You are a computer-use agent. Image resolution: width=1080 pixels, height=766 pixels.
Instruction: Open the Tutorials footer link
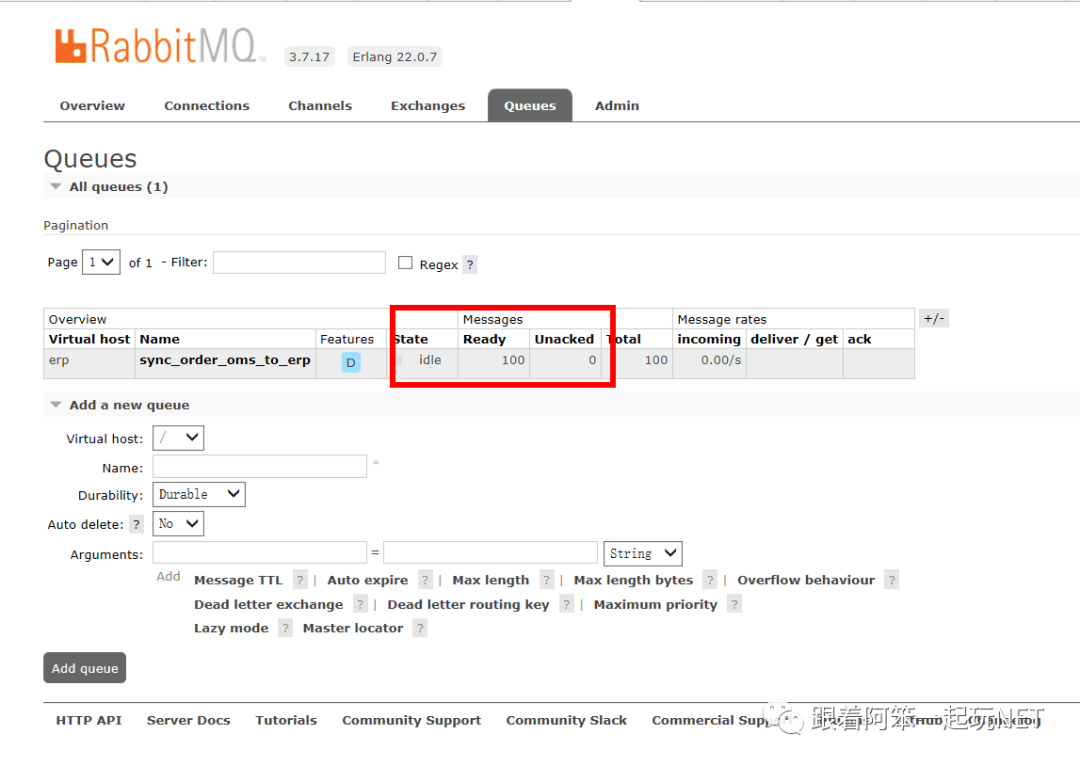[287, 720]
